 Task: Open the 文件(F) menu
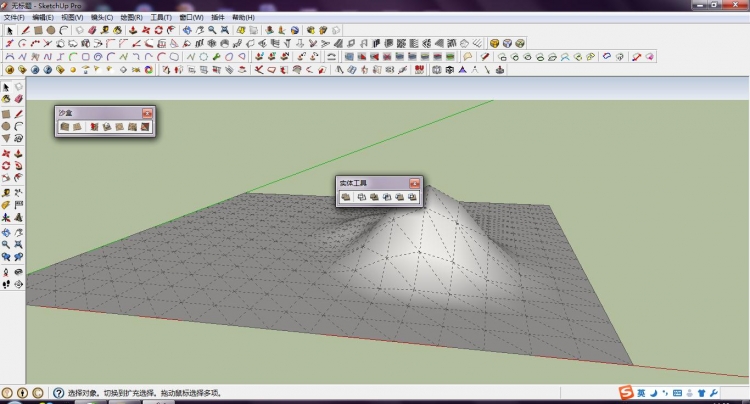pos(14,18)
